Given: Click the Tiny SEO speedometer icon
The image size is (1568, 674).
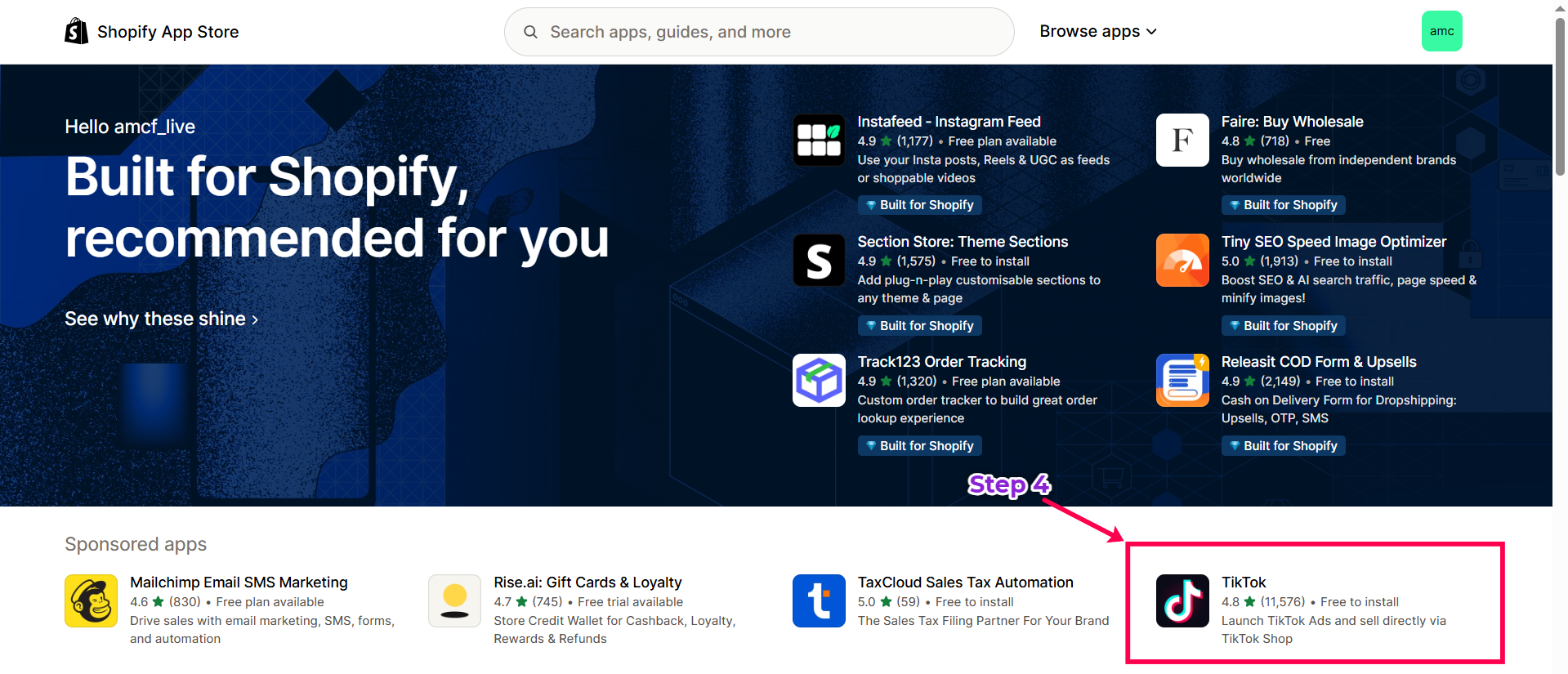Looking at the screenshot, I should [1182, 261].
